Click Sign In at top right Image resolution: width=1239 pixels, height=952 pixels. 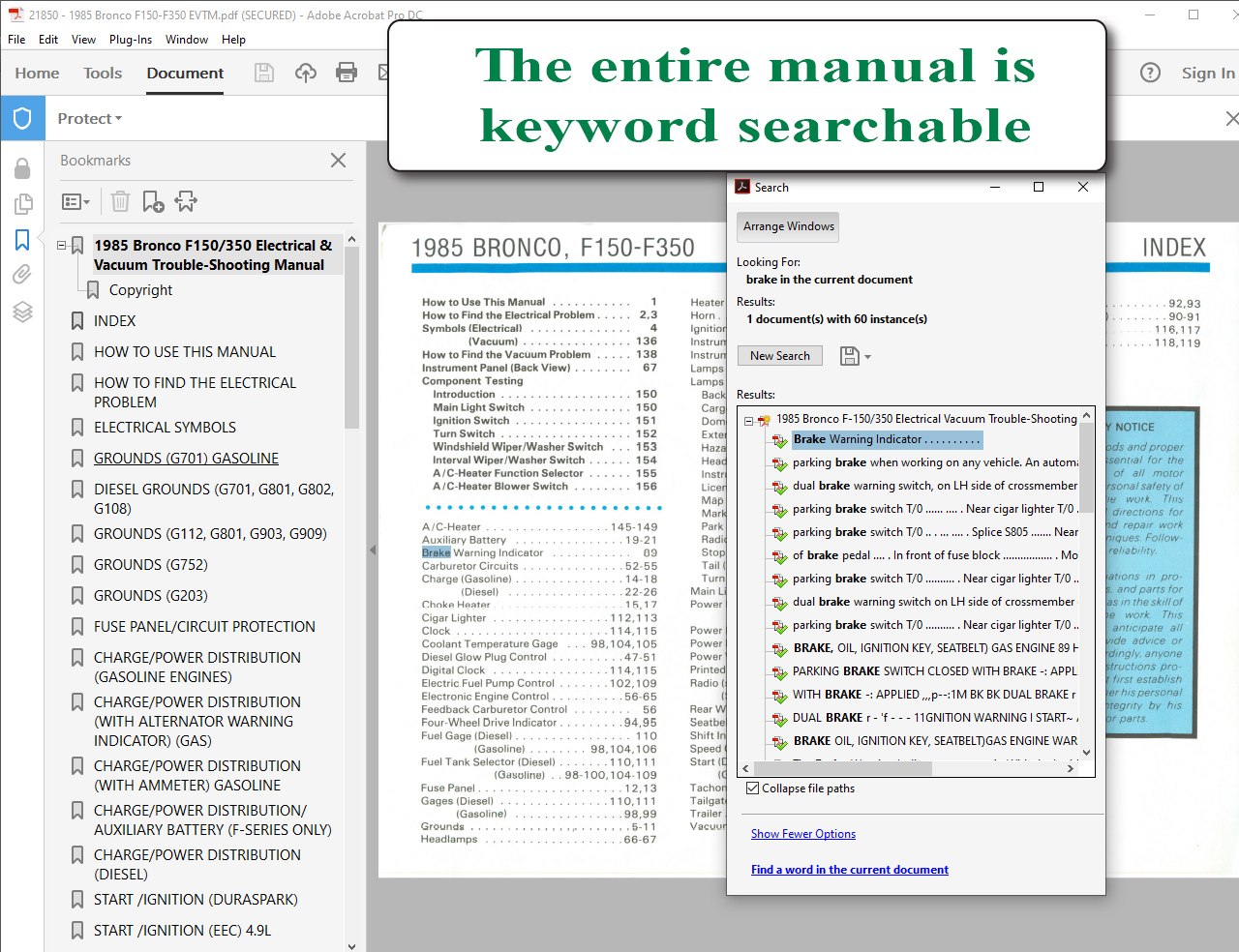pos(1208,73)
